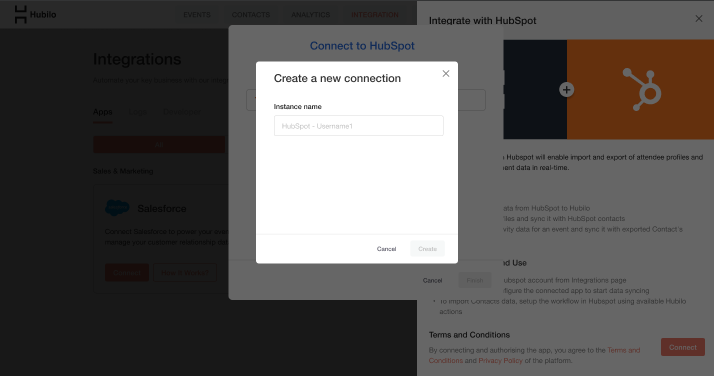
Task: Click the Salesforce cloud logo
Action: pos(117,208)
